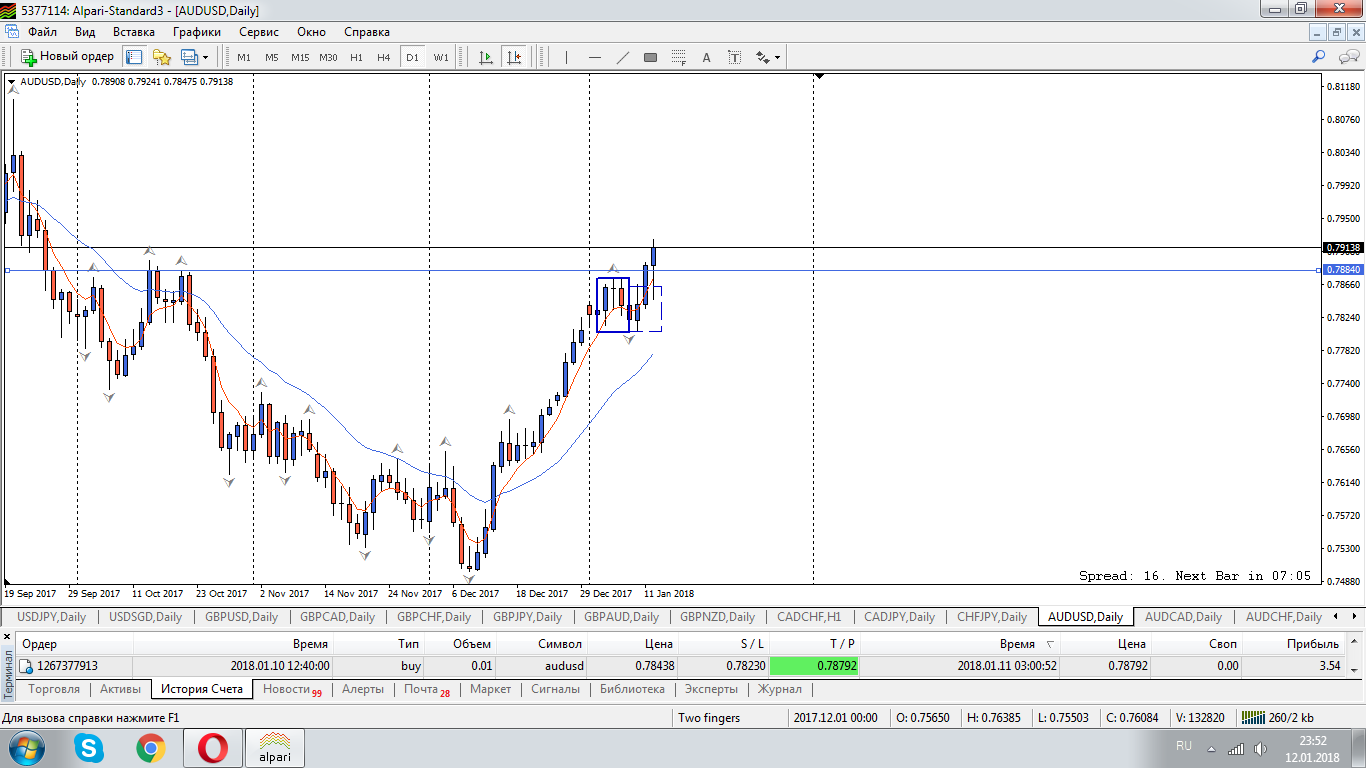Open the Журнал terminal tab
Viewport: 1366px width, 768px height.
[779, 689]
